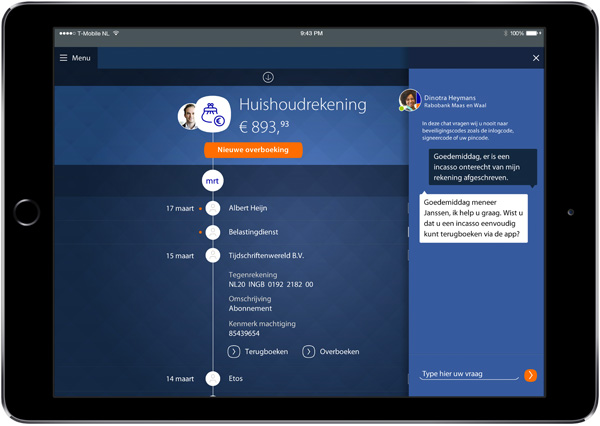Close the chat panel

pos(536,58)
